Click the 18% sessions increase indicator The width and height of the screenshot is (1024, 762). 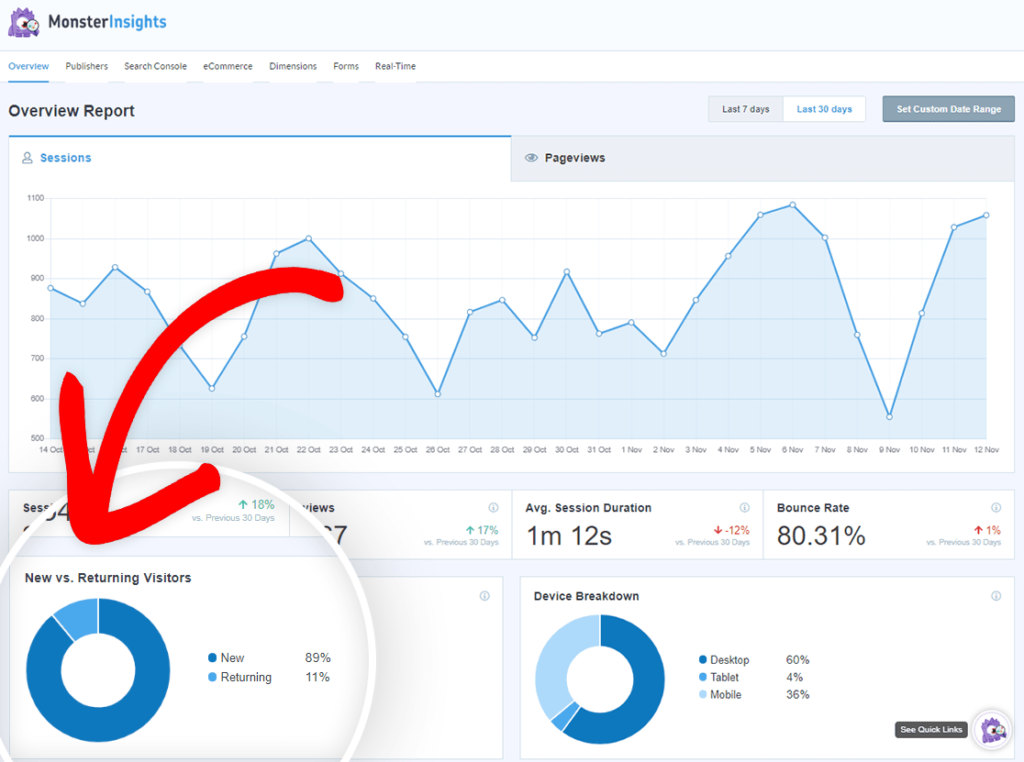pyautogui.click(x=256, y=505)
